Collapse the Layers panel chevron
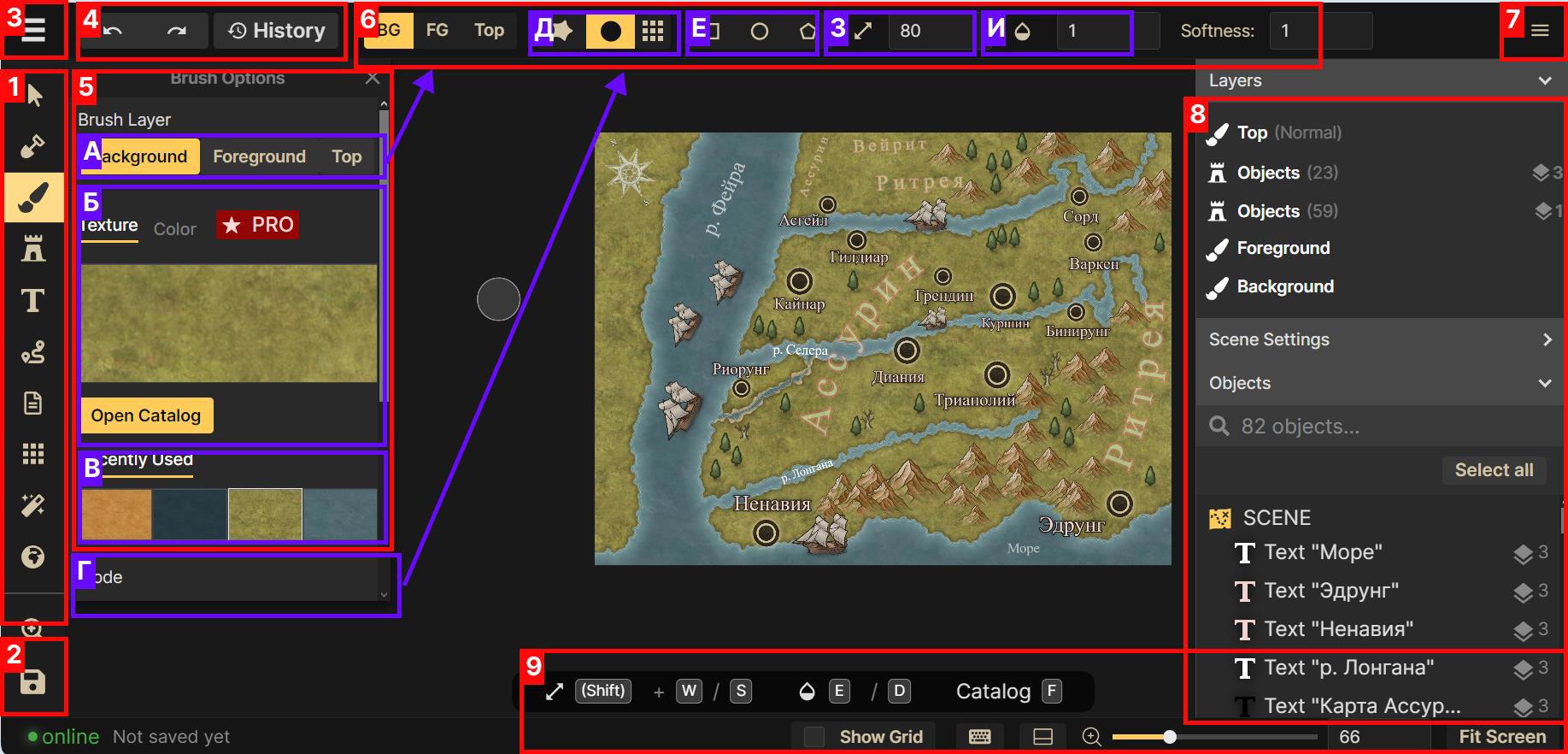Image resolution: width=1568 pixels, height=754 pixels. coord(1544,80)
